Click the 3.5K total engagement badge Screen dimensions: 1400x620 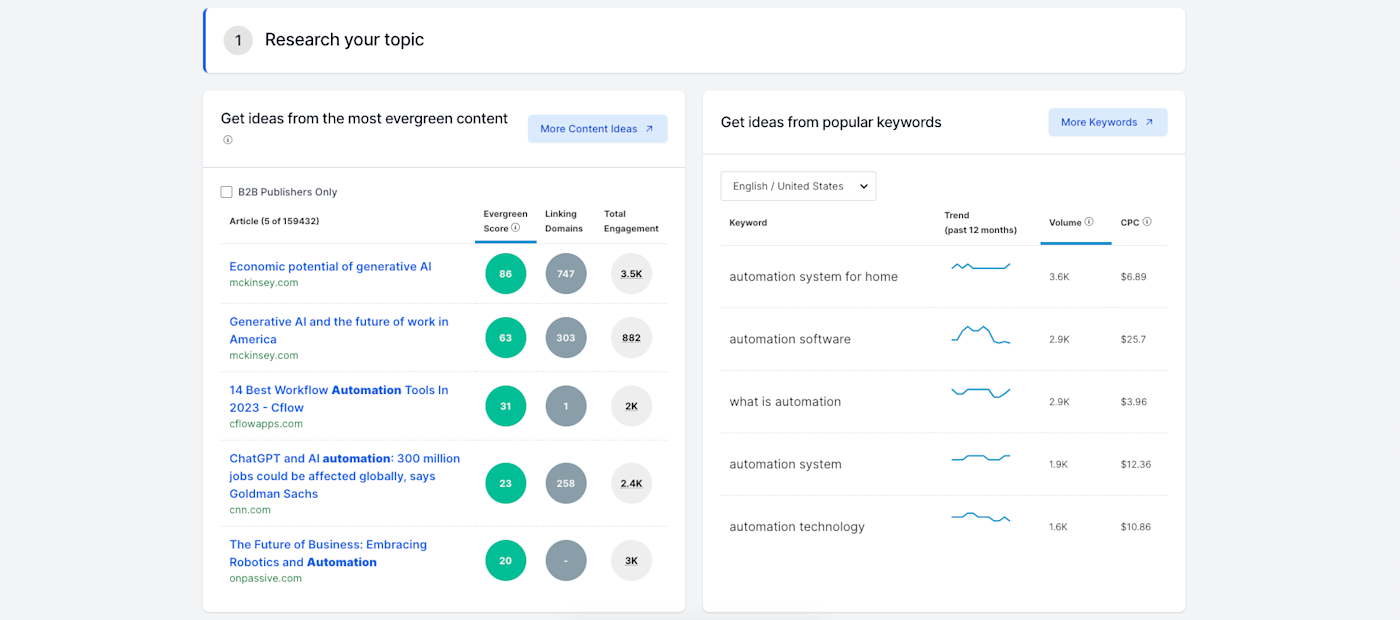pos(631,274)
